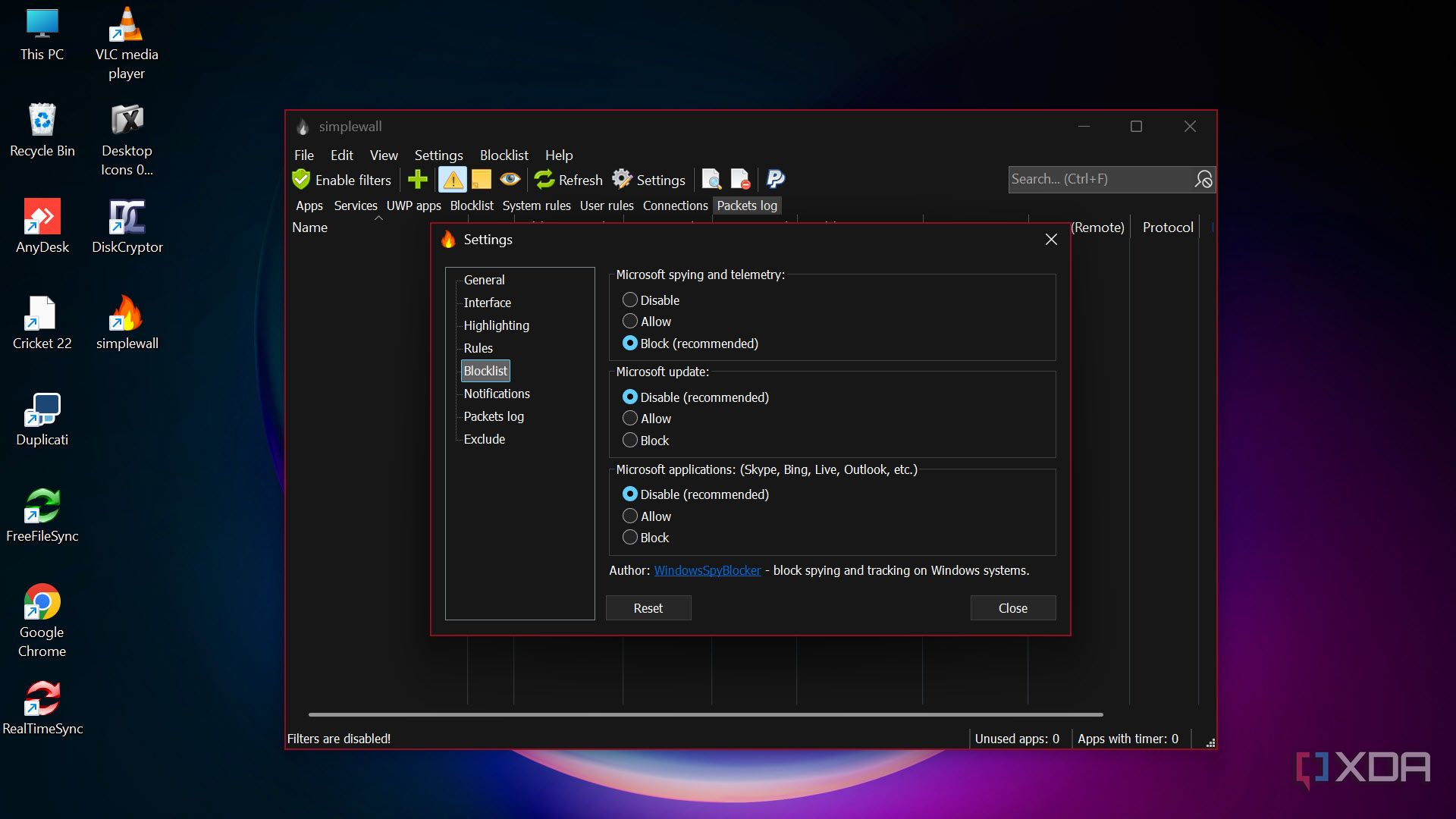Click the document with magnifier icon

[711, 180]
